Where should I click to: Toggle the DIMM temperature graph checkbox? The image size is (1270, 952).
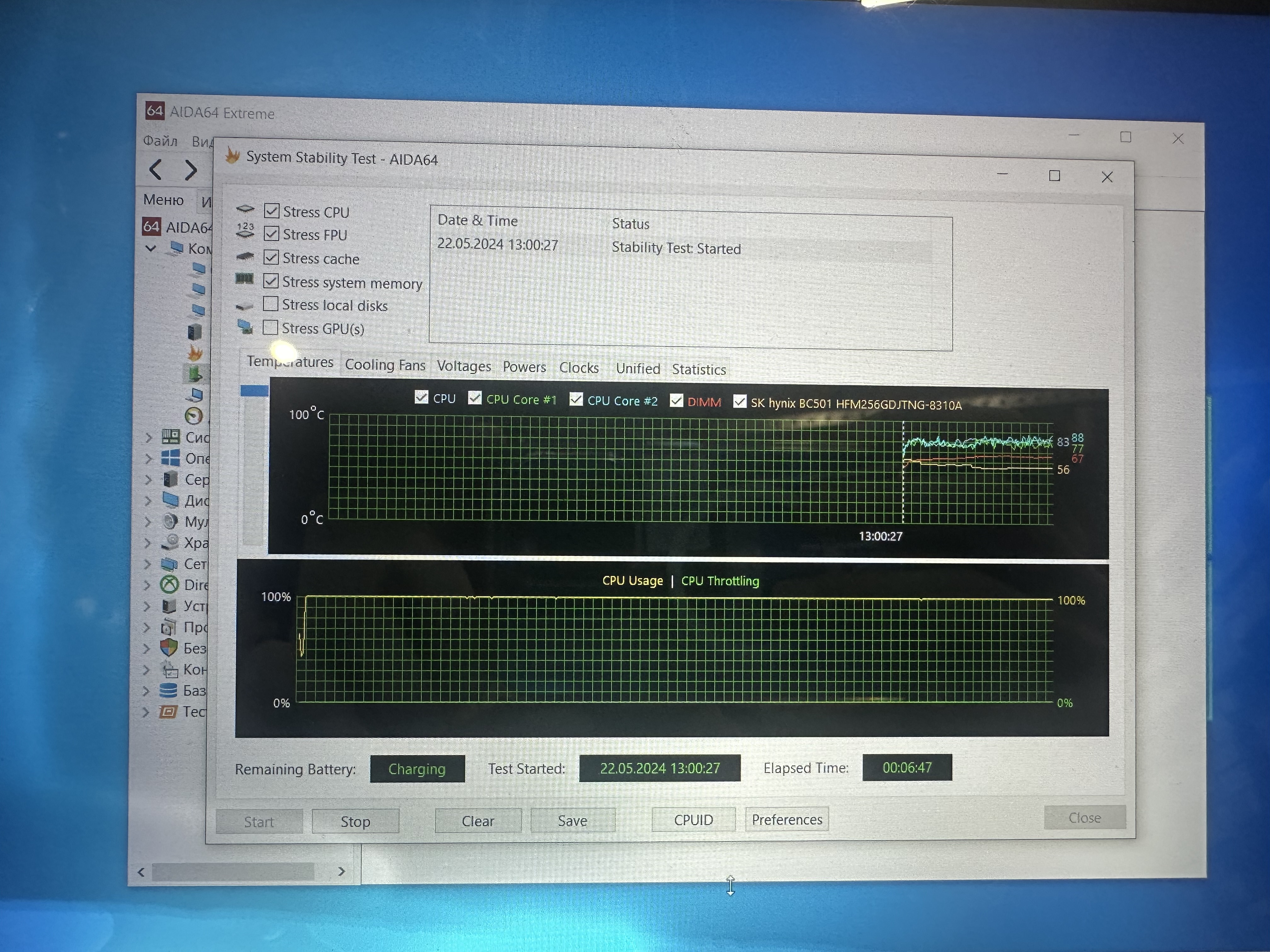coord(677,400)
